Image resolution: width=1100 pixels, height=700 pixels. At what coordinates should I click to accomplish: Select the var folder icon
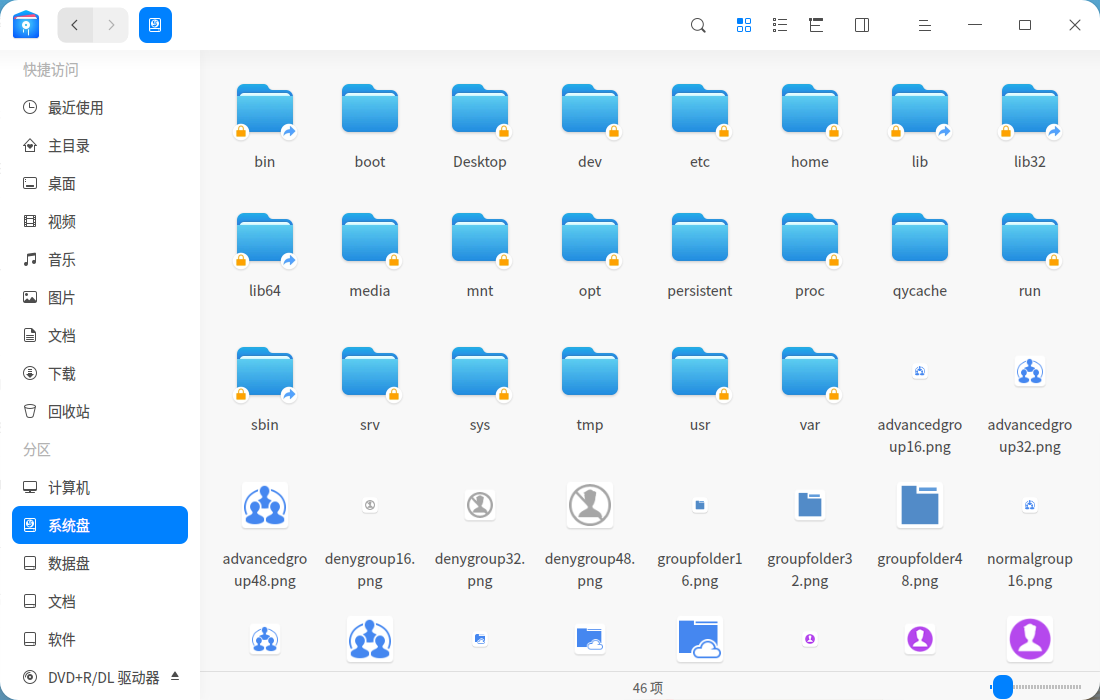pyautogui.click(x=810, y=374)
